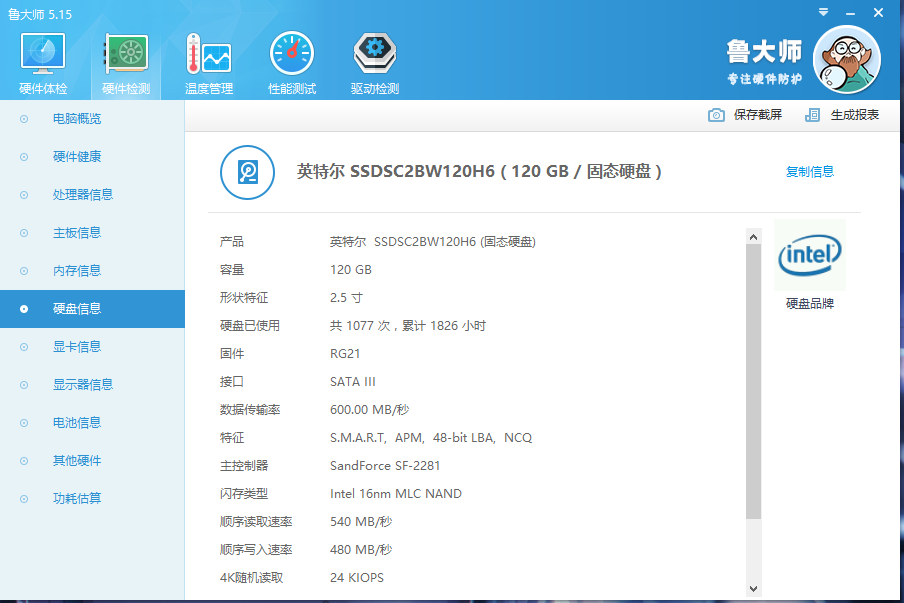Click the interface value SATA III

tap(352, 382)
